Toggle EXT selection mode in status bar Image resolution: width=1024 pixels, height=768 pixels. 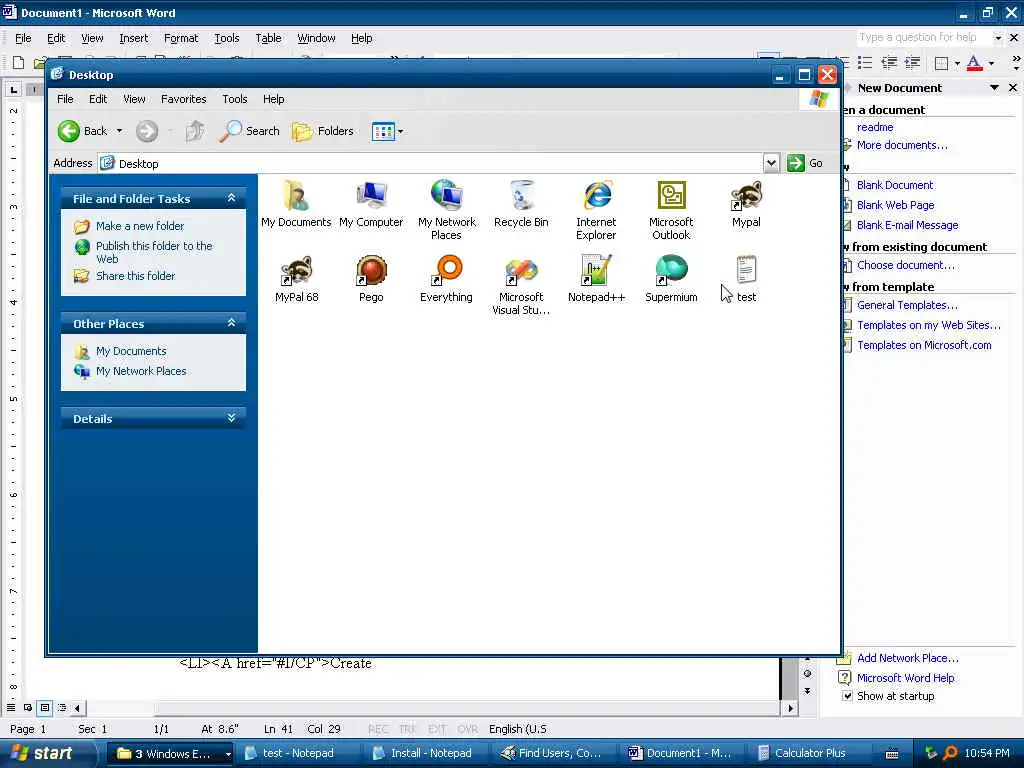click(x=437, y=729)
